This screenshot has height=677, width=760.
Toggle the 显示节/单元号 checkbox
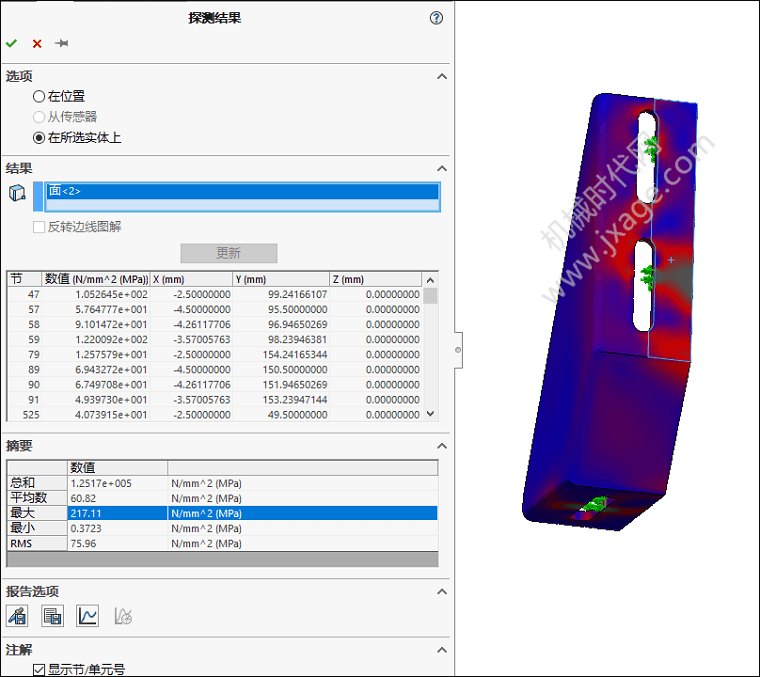pos(39,670)
